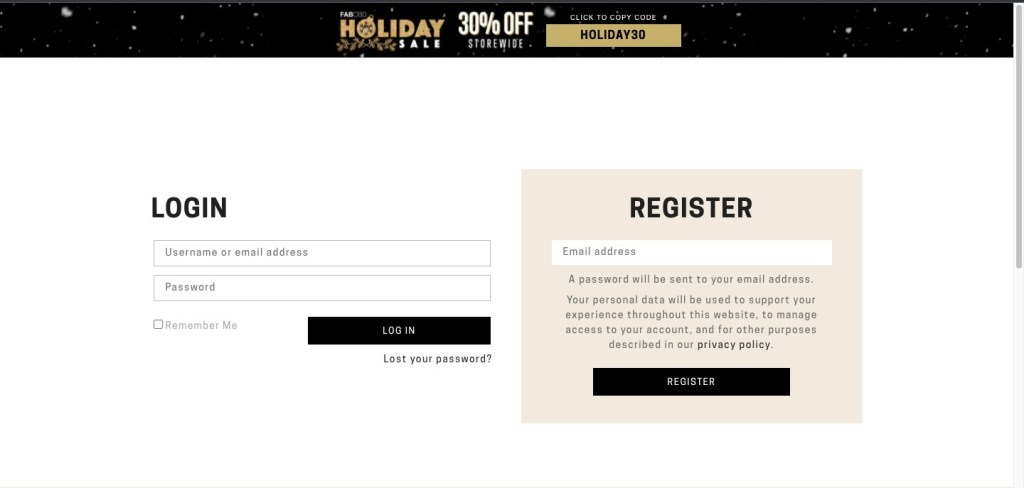Screen dimensions: 1024x488
Task: Click the Remember Me label text
Action: pyautogui.click(x=201, y=325)
